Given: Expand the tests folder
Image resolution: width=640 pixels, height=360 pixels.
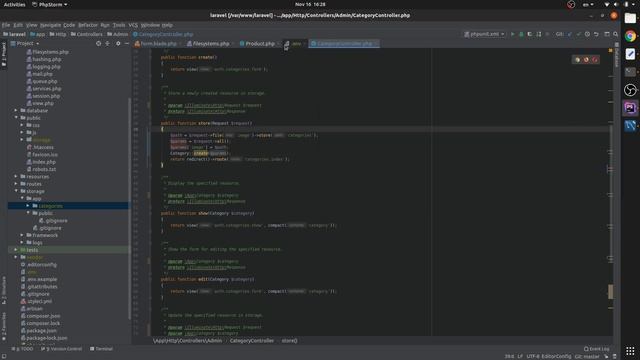Looking at the screenshot, I should tap(16, 250).
